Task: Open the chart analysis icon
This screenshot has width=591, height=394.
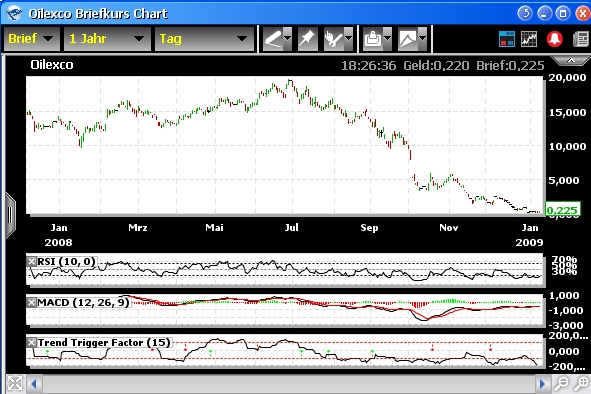Action: (529, 39)
